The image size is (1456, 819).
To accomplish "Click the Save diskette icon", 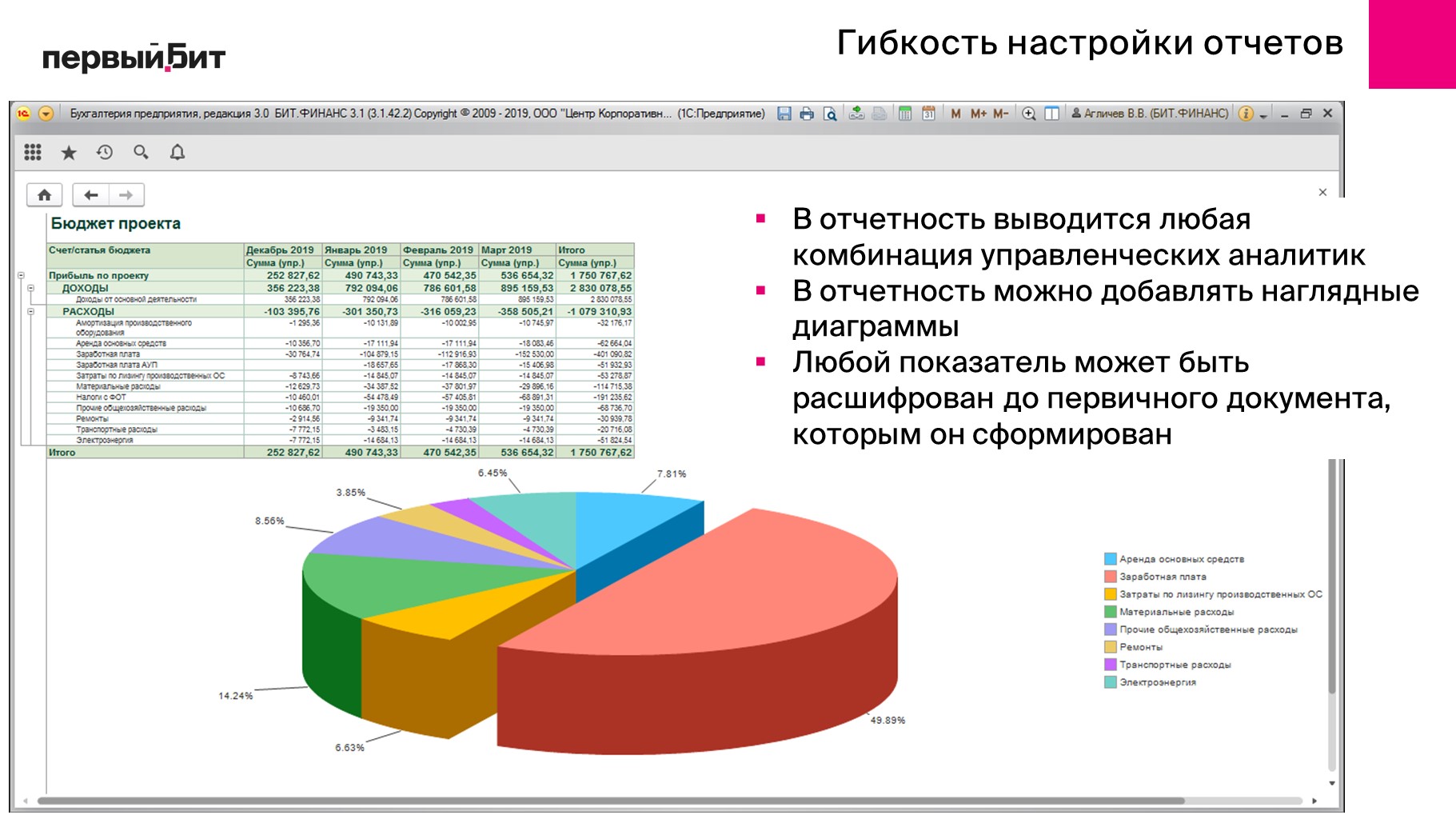I will point(784,114).
